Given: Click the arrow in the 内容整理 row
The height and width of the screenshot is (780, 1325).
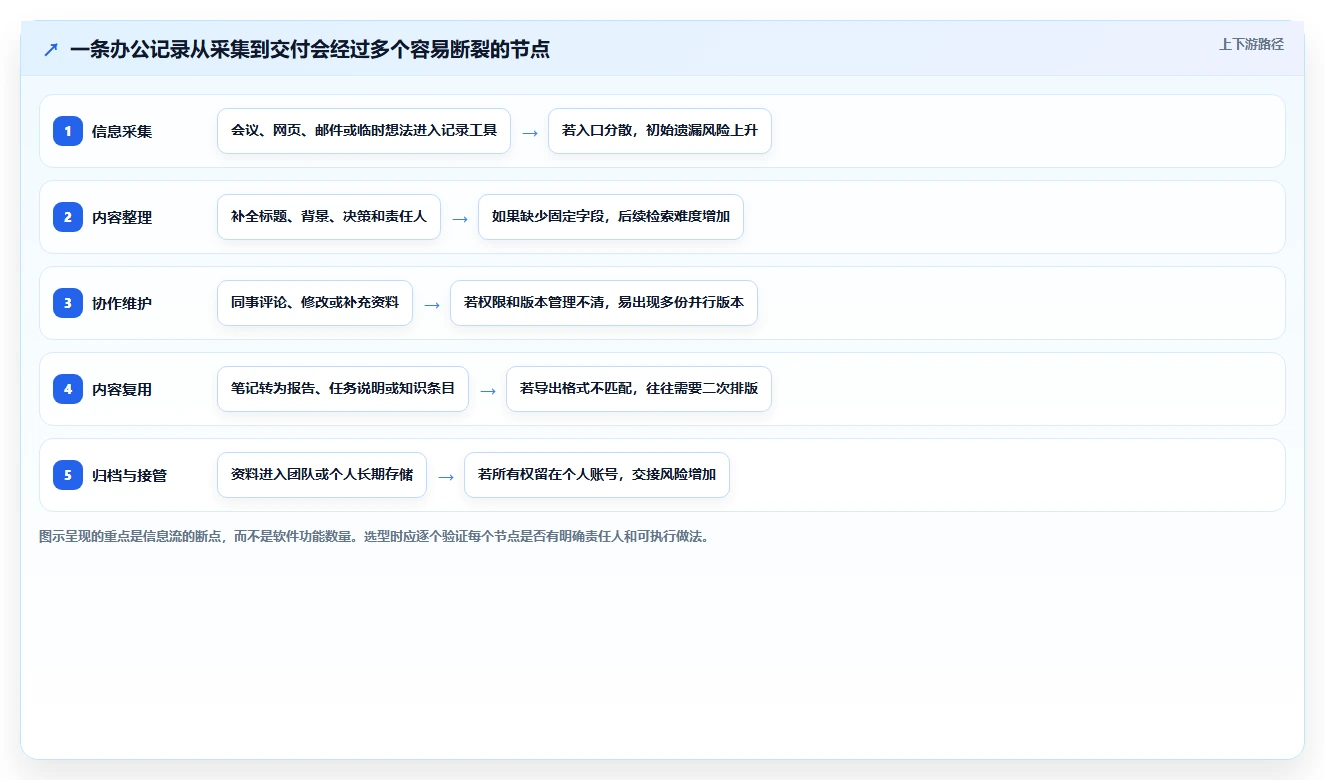Looking at the screenshot, I should [460, 218].
